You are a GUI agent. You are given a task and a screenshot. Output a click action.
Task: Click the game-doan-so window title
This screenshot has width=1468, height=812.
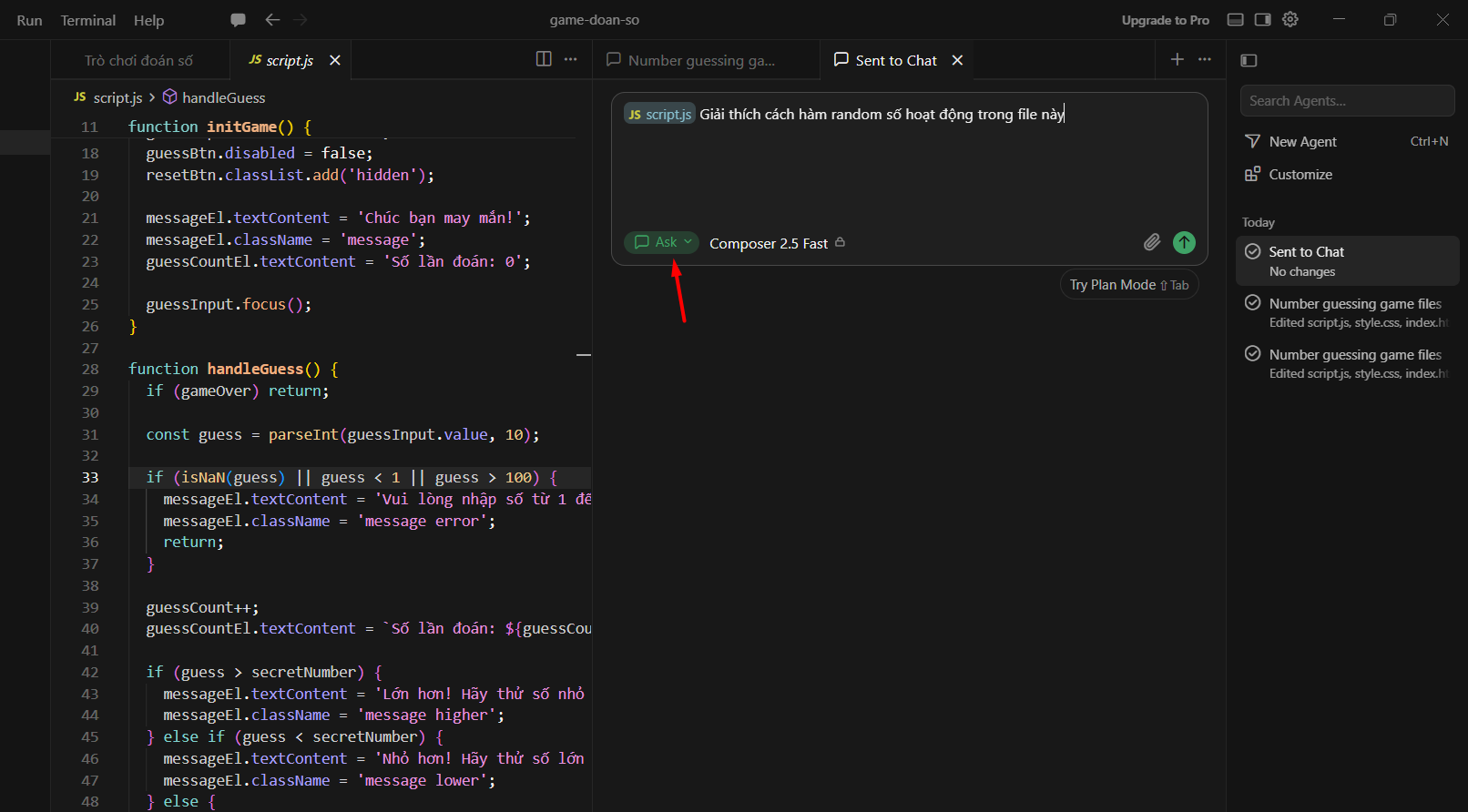[595, 20]
